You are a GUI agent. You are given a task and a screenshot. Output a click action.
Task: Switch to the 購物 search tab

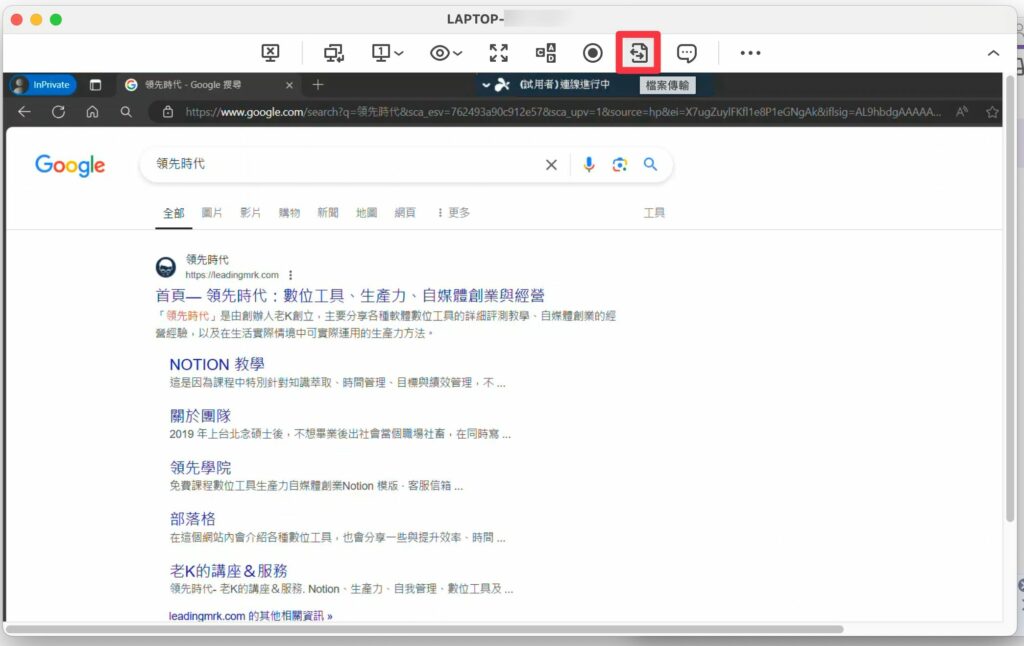click(x=289, y=213)
